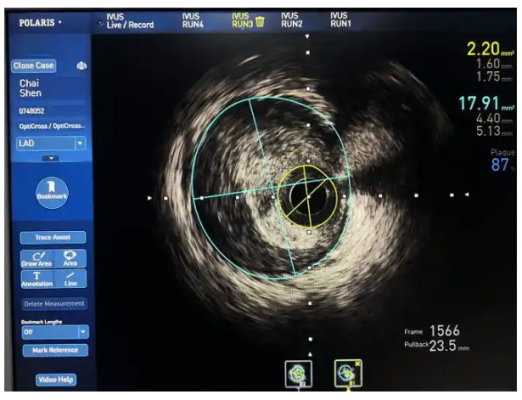This screenshot has height=400, width=522.
Task: Open the IVUS RUN2 tab
Action: (x=292, y=20)
